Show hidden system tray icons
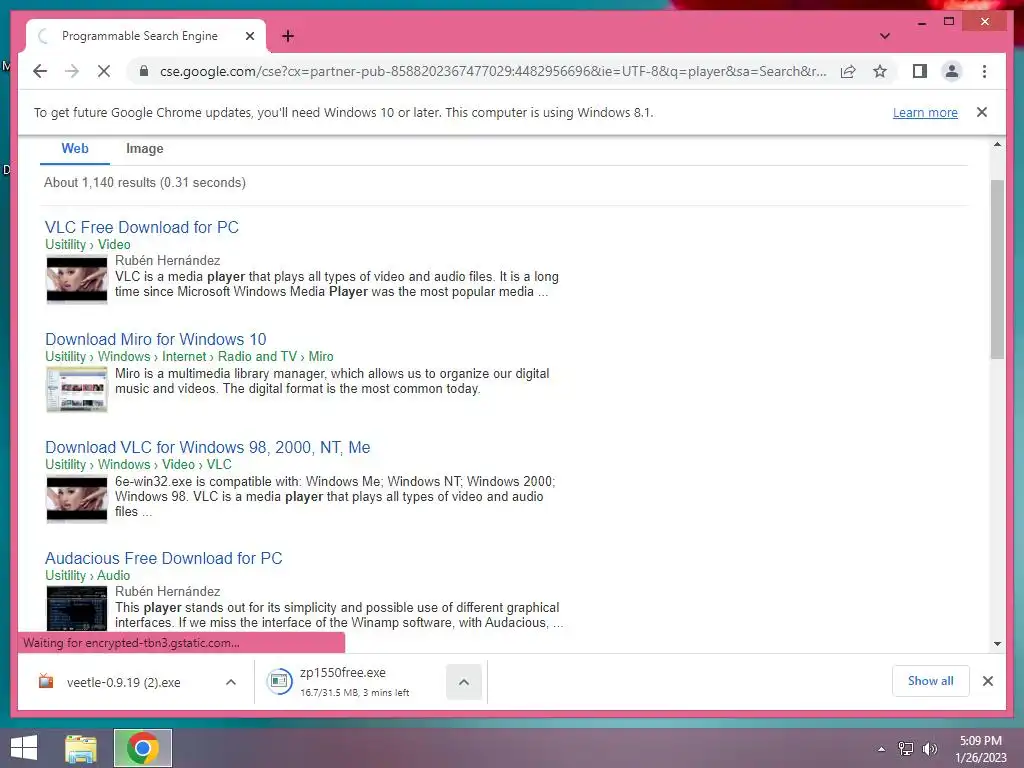The height and width of the screenshot is (768, 1024). pyautogui.click(x=882, y=749)
